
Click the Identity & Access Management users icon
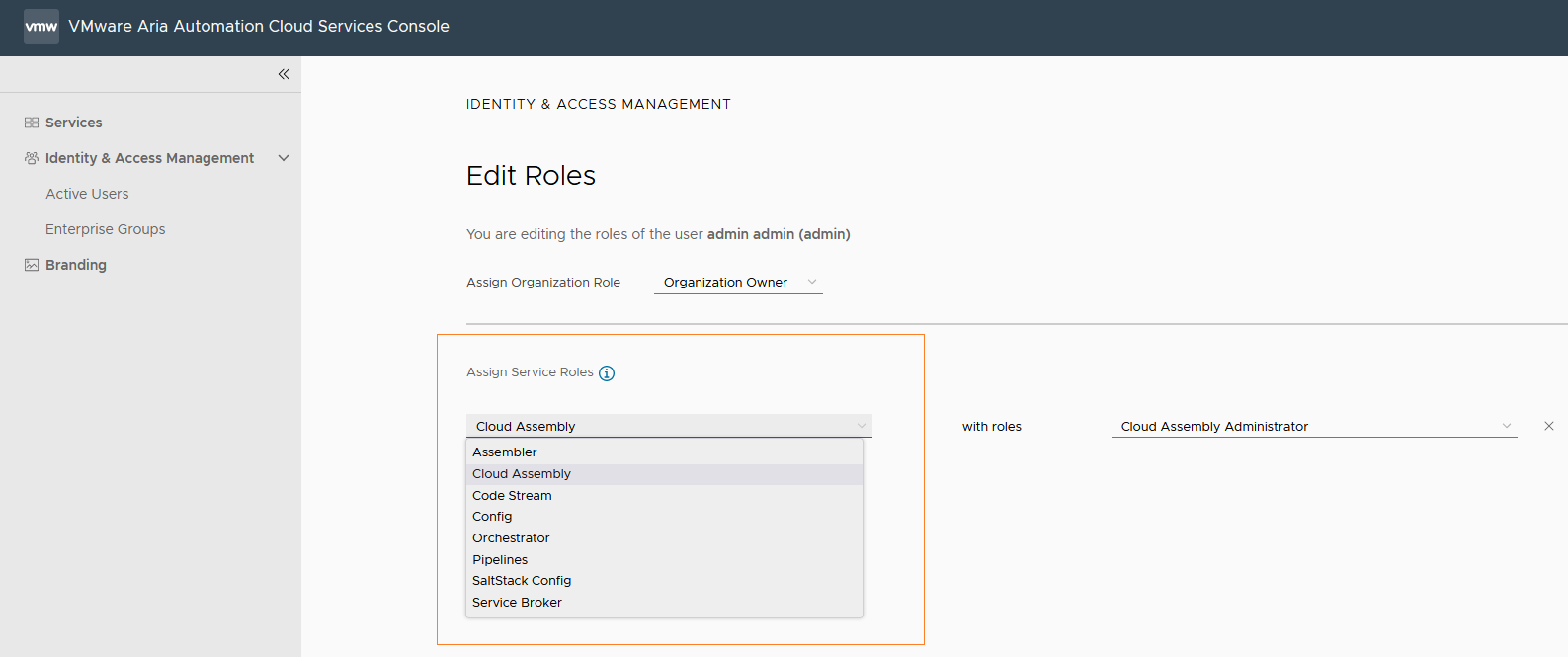pyautogui.click(x=32, y=158)
